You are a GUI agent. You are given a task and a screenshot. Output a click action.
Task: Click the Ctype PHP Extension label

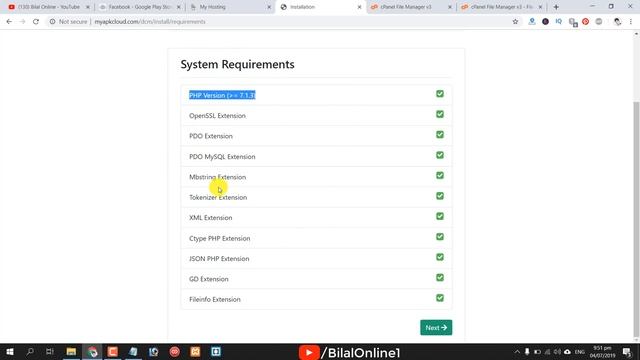point(220,238)
